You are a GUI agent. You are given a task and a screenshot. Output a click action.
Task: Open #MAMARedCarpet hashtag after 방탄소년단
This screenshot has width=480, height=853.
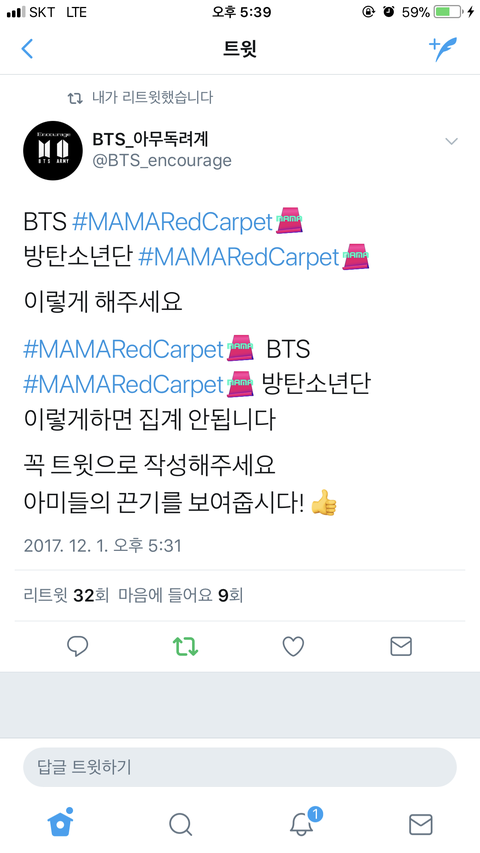[x=238, y=257]
